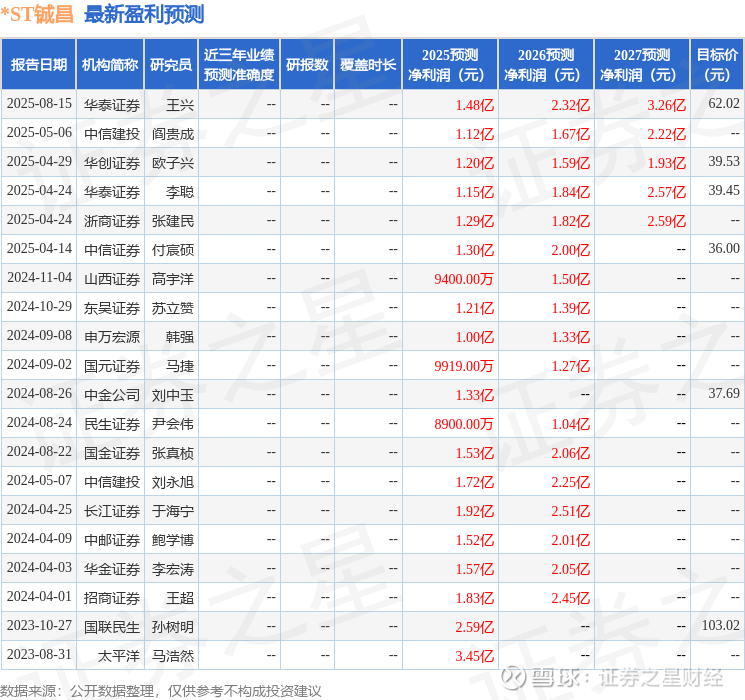Screen dimensions: 745x700
Task: Click 2.51亿 in 于海宁 row
Action: (570, 511)
